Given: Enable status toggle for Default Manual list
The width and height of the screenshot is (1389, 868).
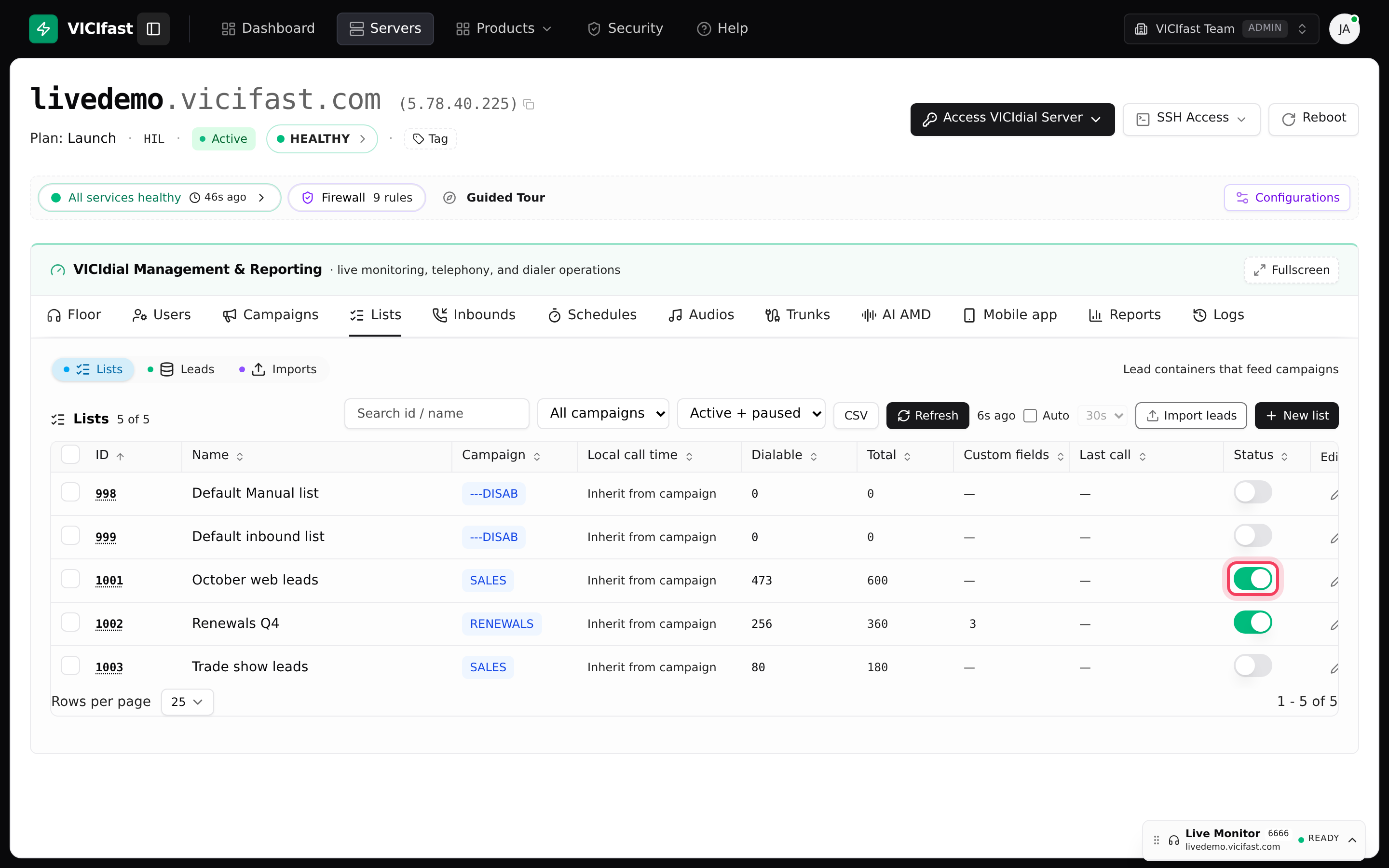Looking at the screenshot, I should pos(1253,492).
